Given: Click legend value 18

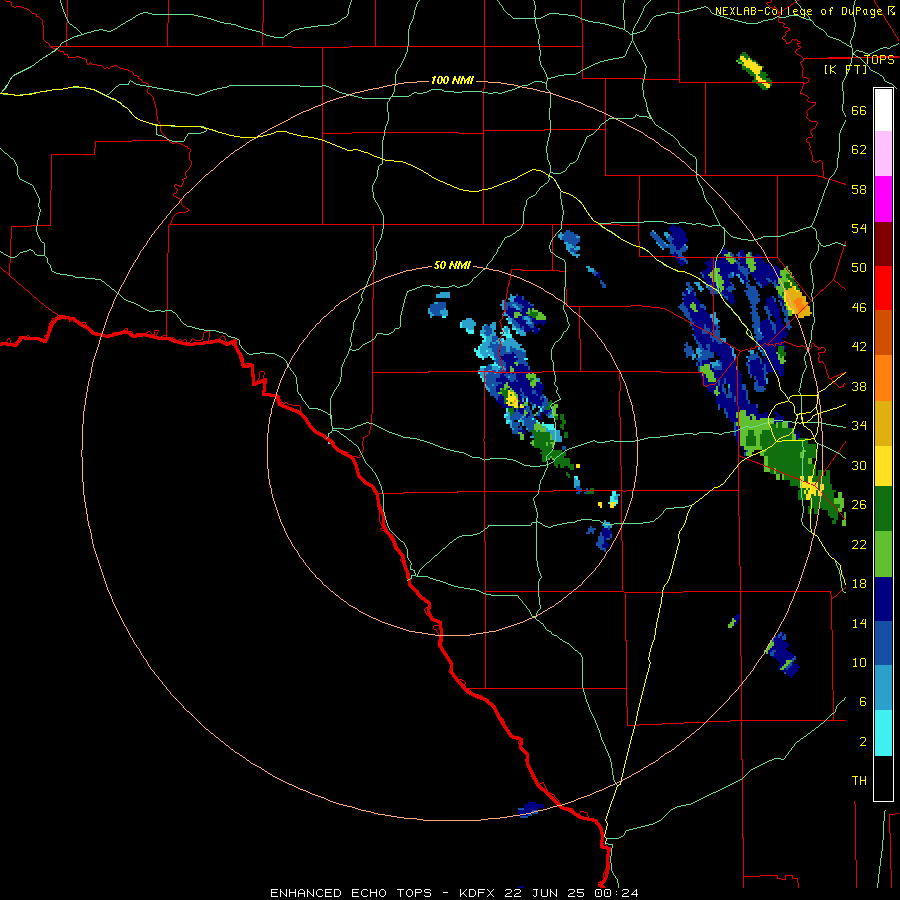Looking at the screenshot, I should (x=859, y=584).
